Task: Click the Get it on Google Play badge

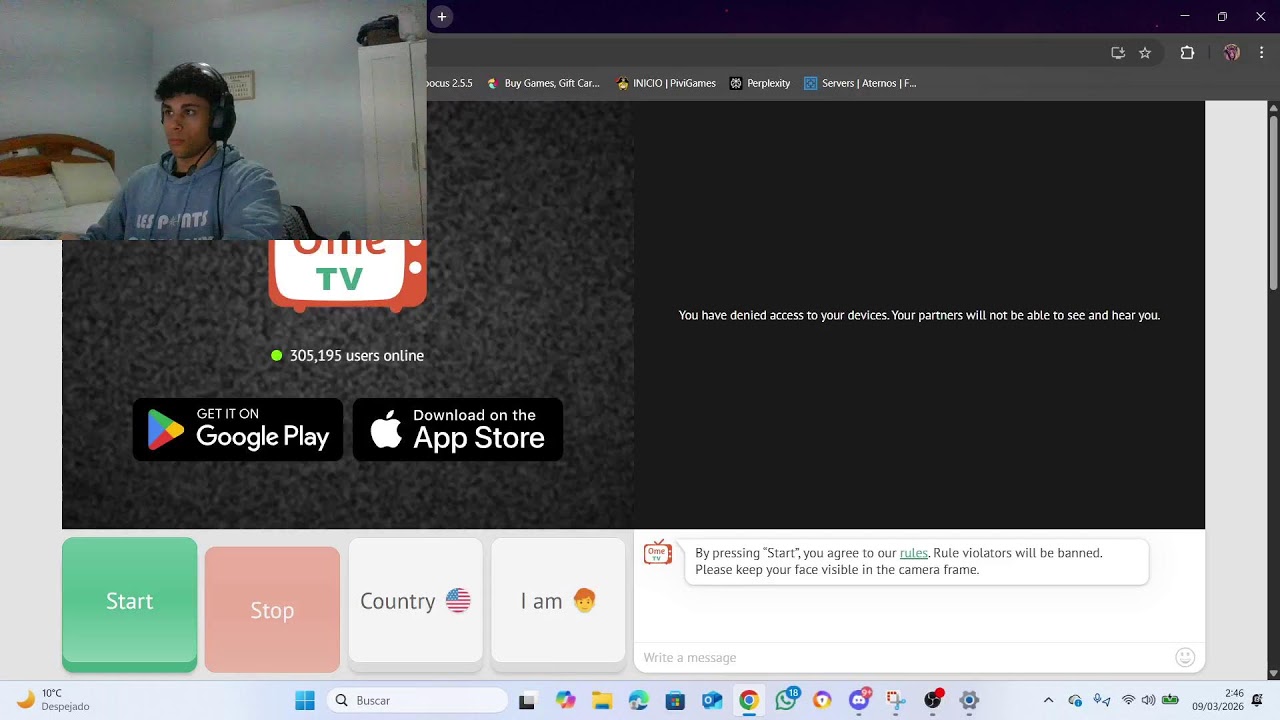Action: click(x=238, y=430)
